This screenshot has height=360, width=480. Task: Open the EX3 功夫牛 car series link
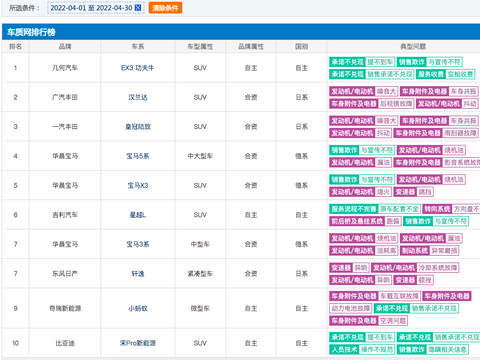coord(138,68)
